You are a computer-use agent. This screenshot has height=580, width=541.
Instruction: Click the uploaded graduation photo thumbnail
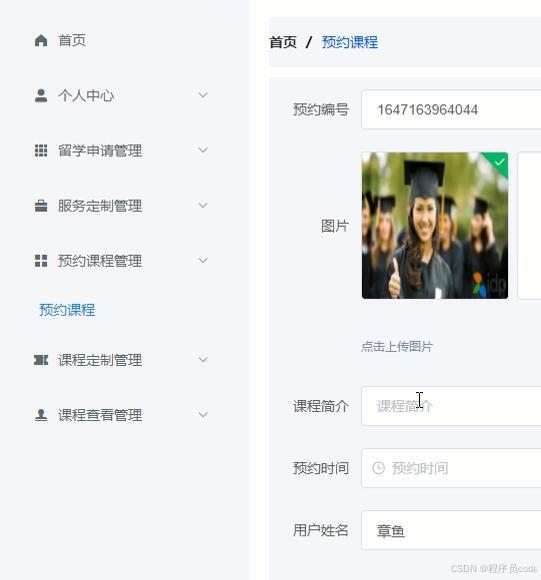(435, 225)
